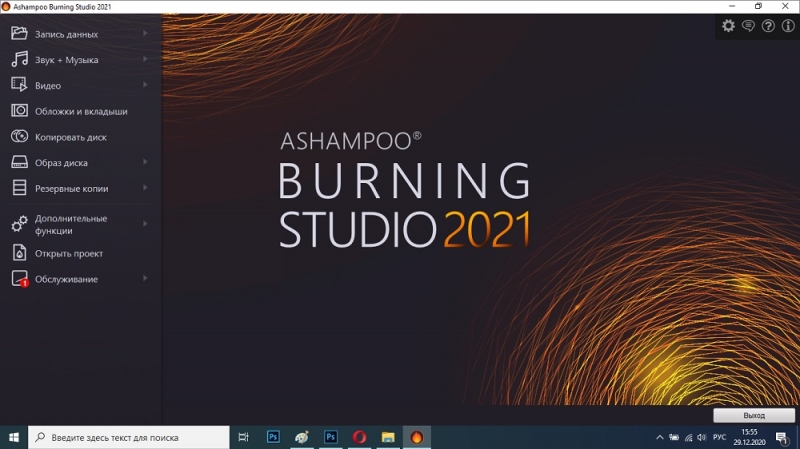The width and height of the screenshot is (800, 449).
Task: Open the Windows Start menu
Action: [x=14, y=437]
